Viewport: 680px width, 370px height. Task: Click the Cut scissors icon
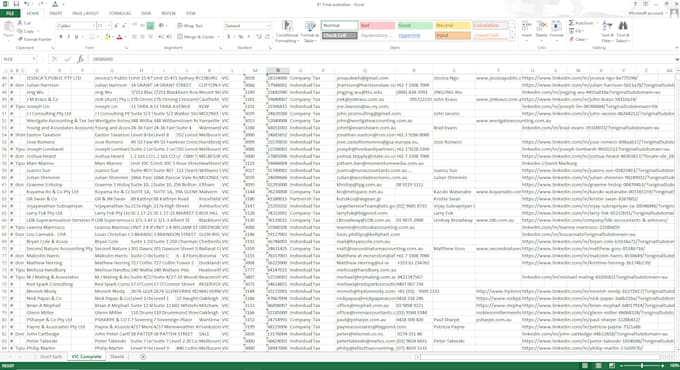[20, 23]
